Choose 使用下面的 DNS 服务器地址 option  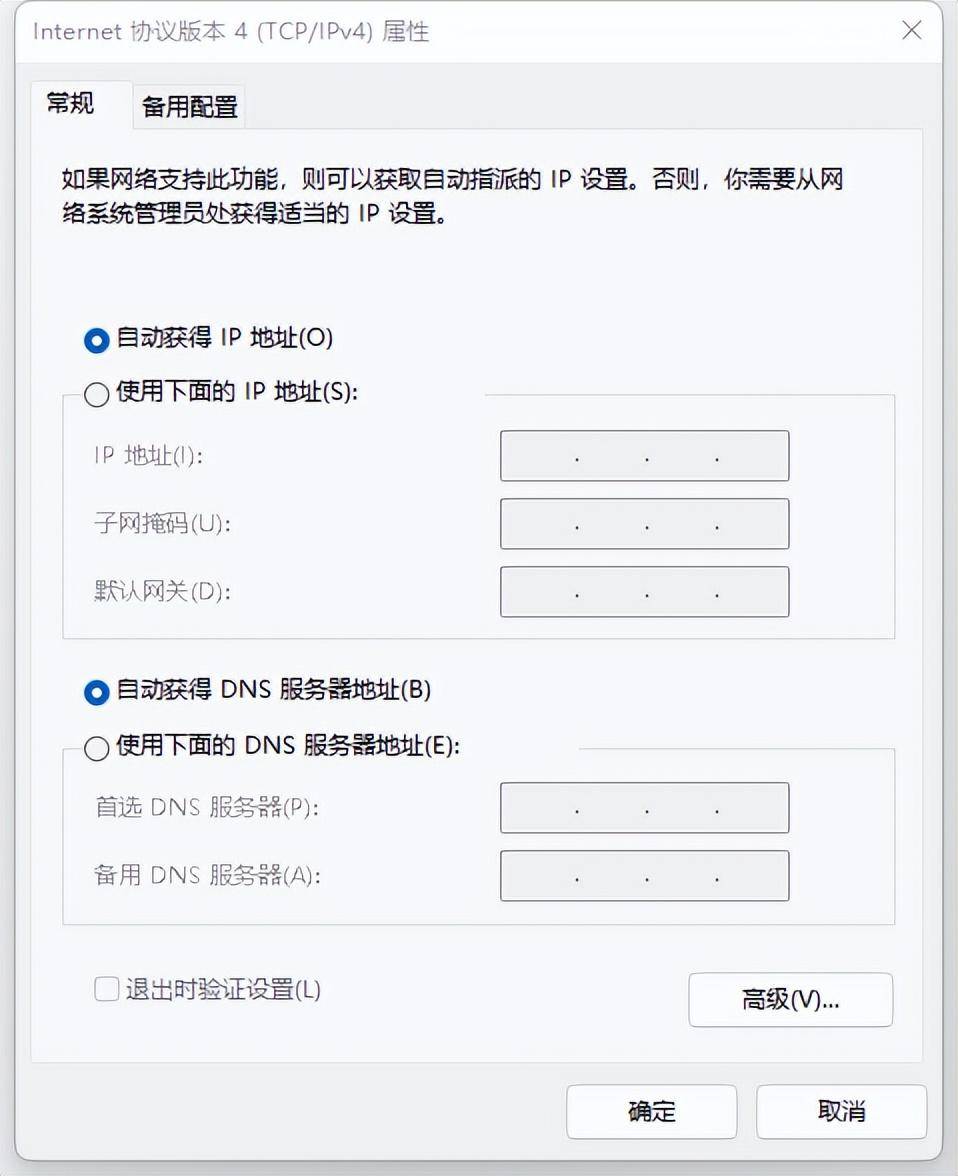point(97,748)
